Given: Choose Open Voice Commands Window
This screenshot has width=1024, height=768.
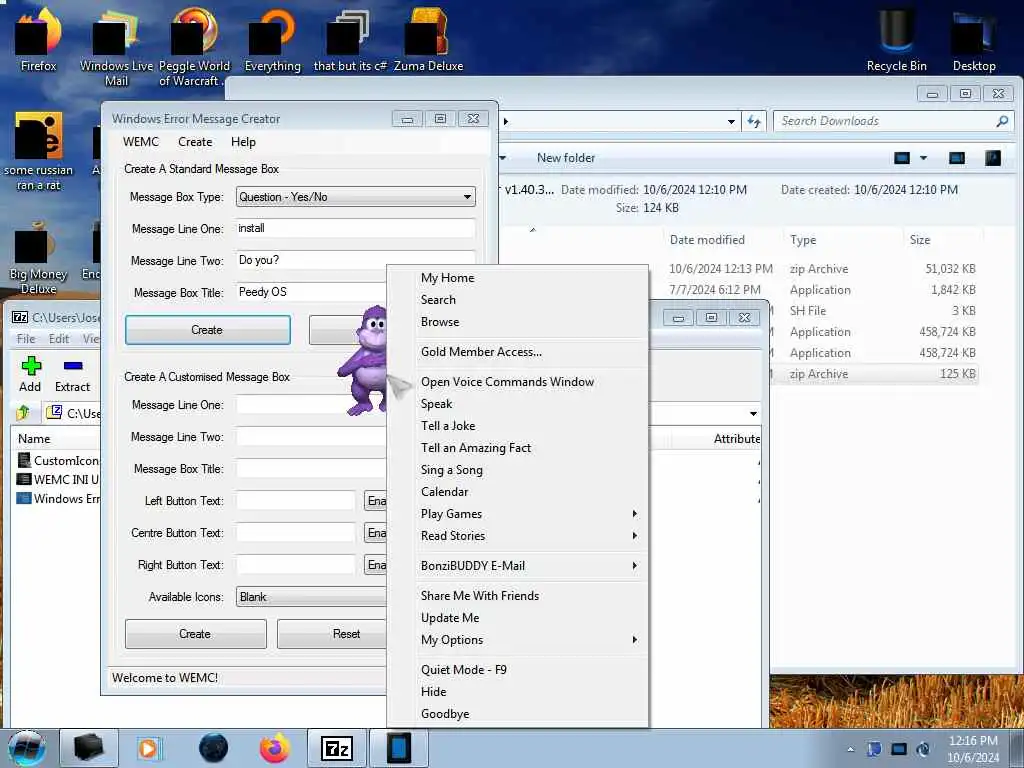Looking at the screenshot, I should tap(519, 381).
